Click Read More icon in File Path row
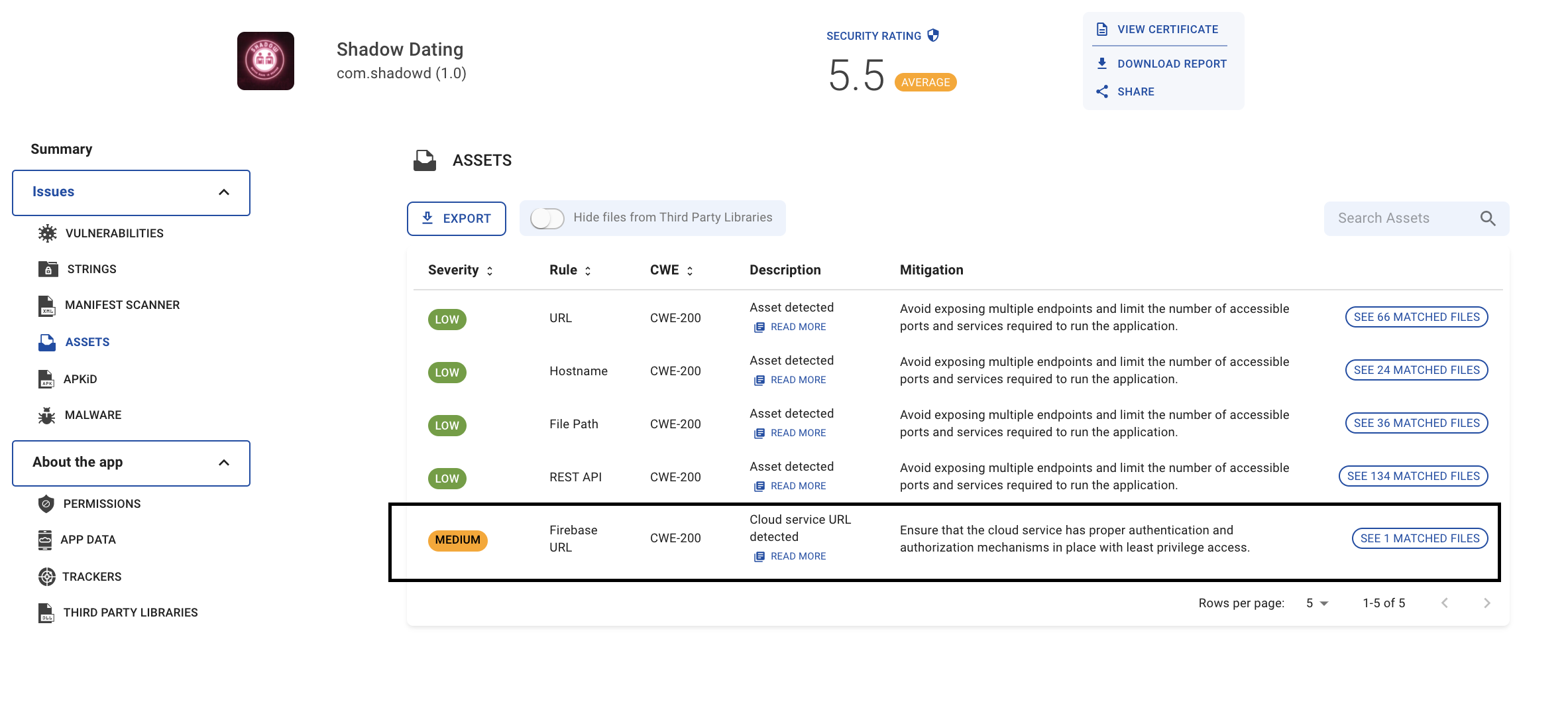 click(759, 433)
